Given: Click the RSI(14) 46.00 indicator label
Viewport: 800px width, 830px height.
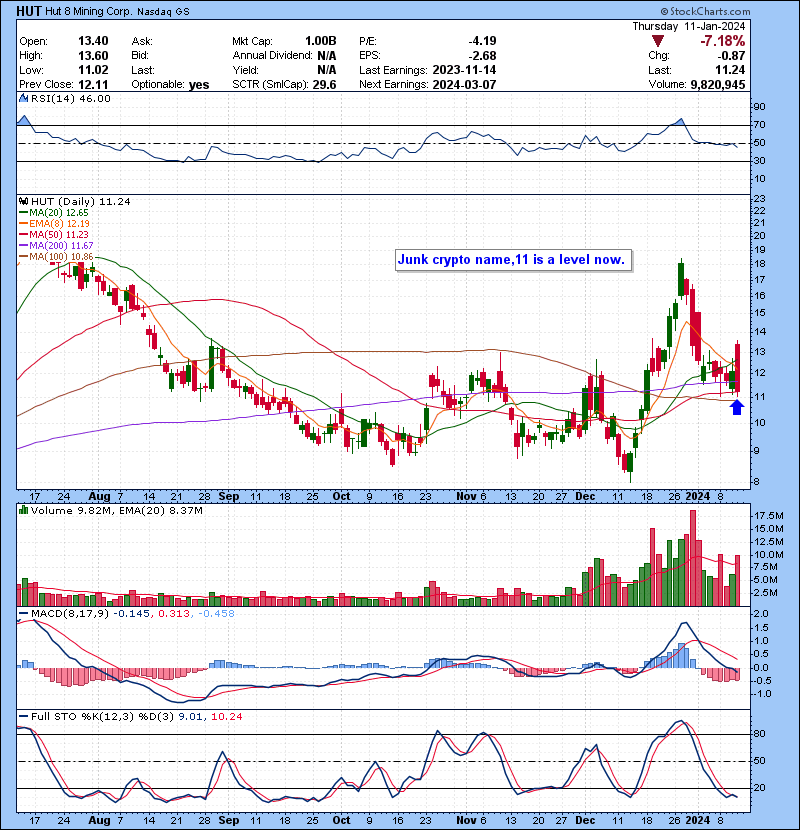Looking at the screenshot, I should (x=70, y=98).
